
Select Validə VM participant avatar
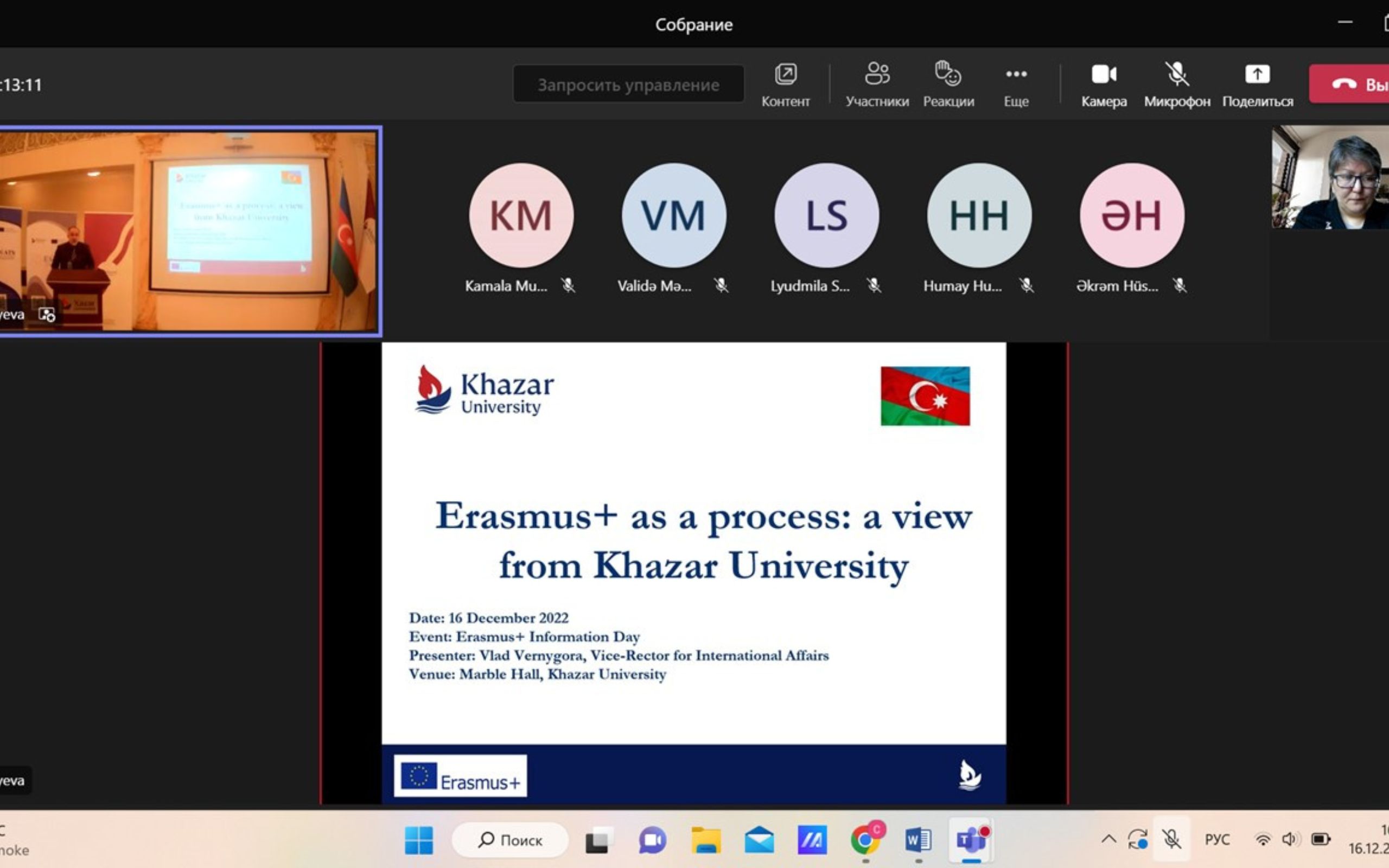(673, 215)
